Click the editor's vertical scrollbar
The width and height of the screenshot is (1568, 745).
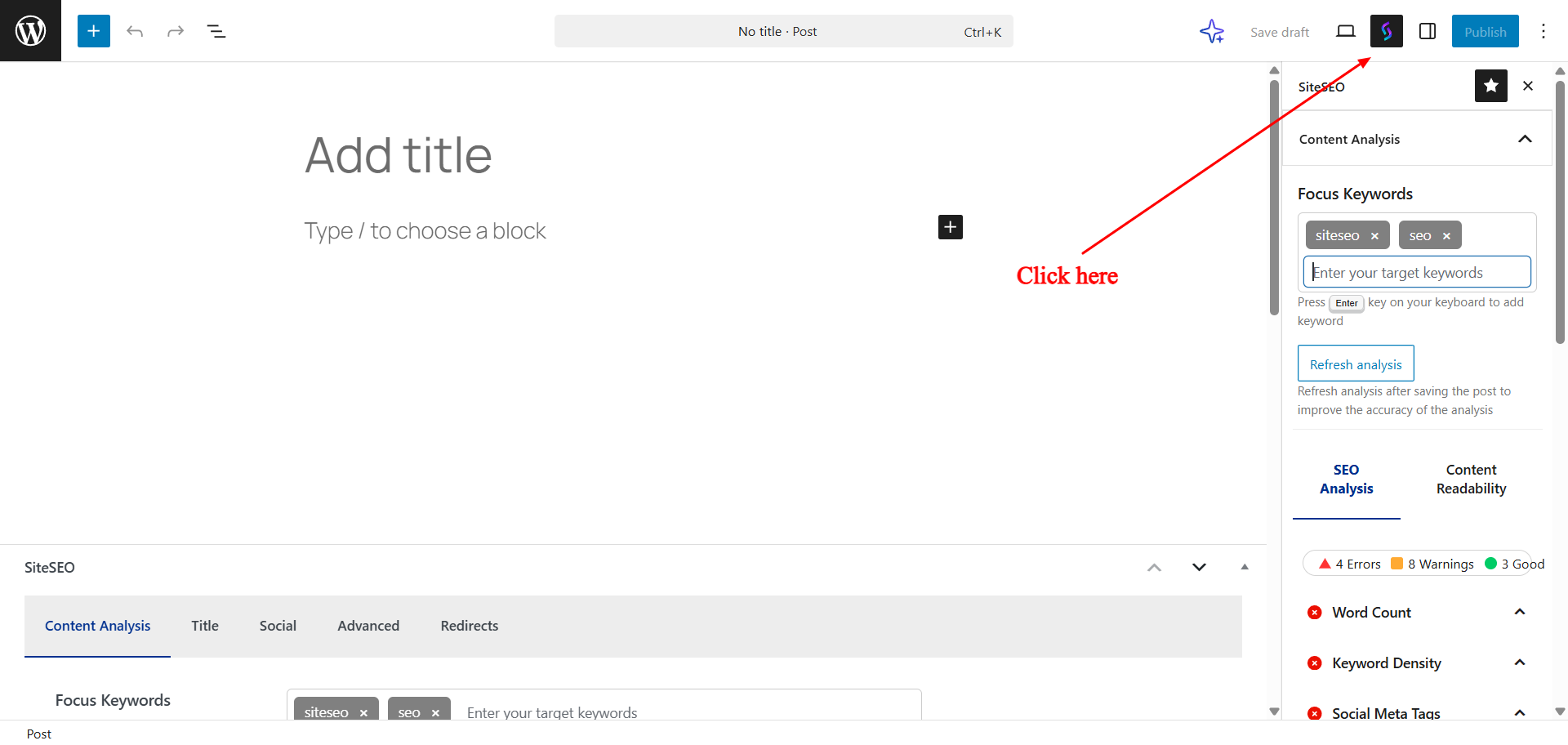(x=1274, y=196)
